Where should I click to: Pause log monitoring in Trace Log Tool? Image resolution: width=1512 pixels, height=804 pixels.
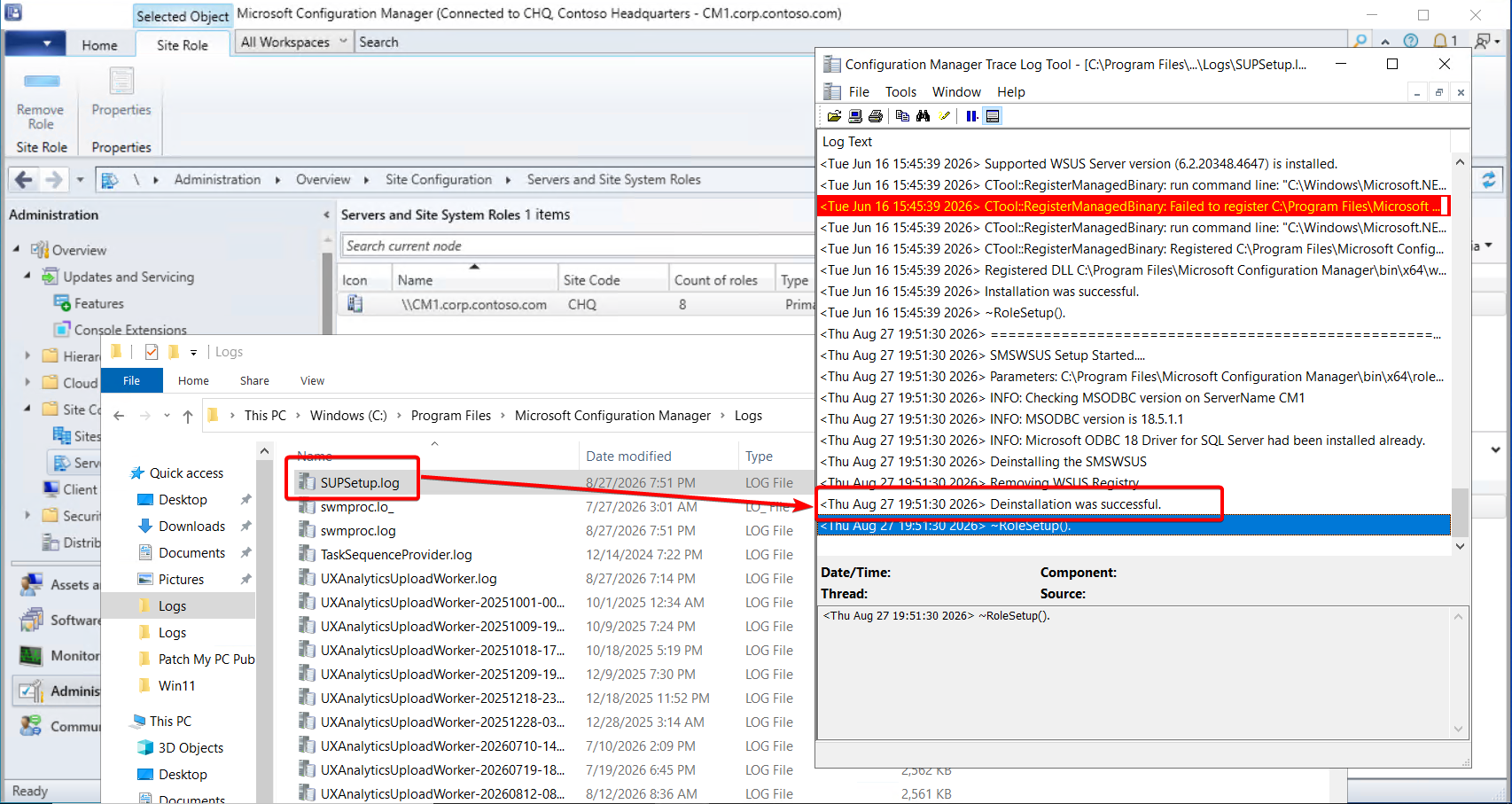click(x=972, y=116)
